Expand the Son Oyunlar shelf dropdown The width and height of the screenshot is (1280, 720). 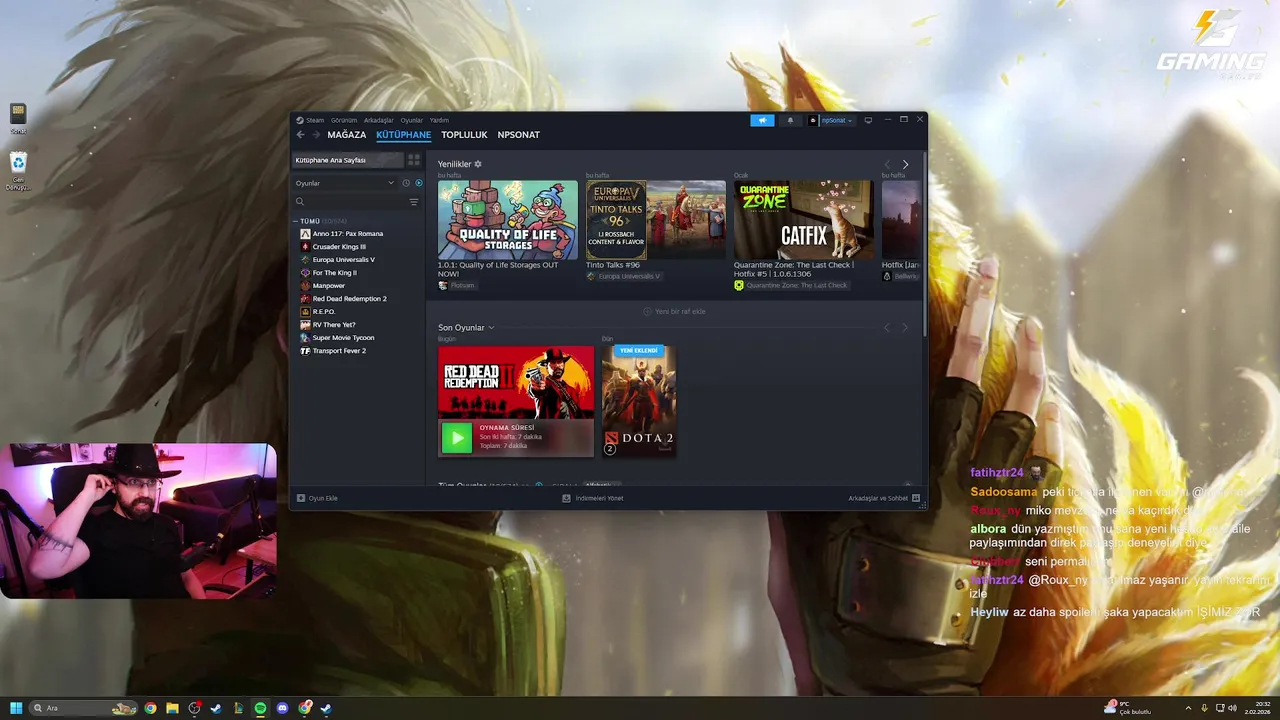(491, 328)
